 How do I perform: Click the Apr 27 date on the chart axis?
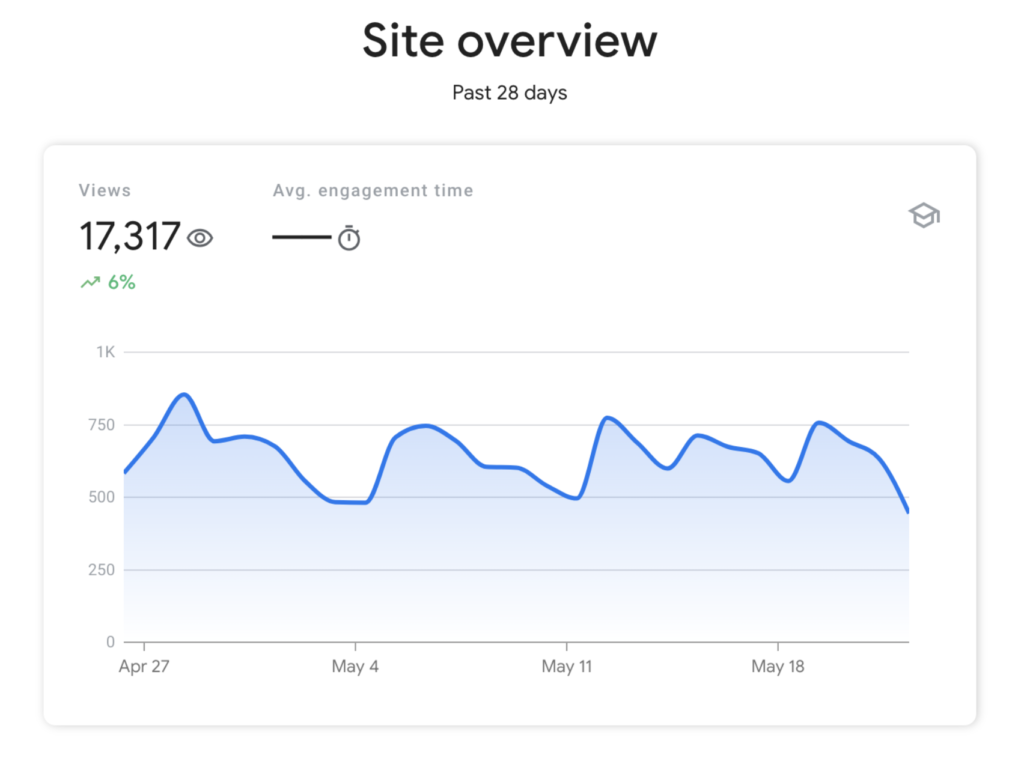144,667
